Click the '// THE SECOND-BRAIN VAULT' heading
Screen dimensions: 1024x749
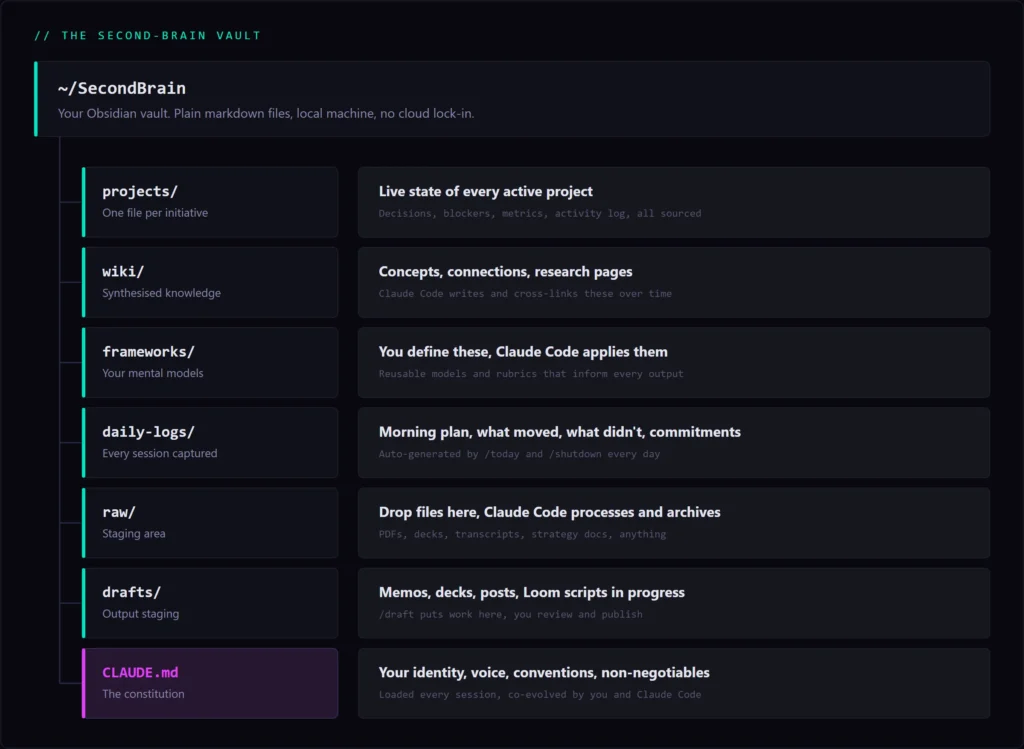[148, 35]
